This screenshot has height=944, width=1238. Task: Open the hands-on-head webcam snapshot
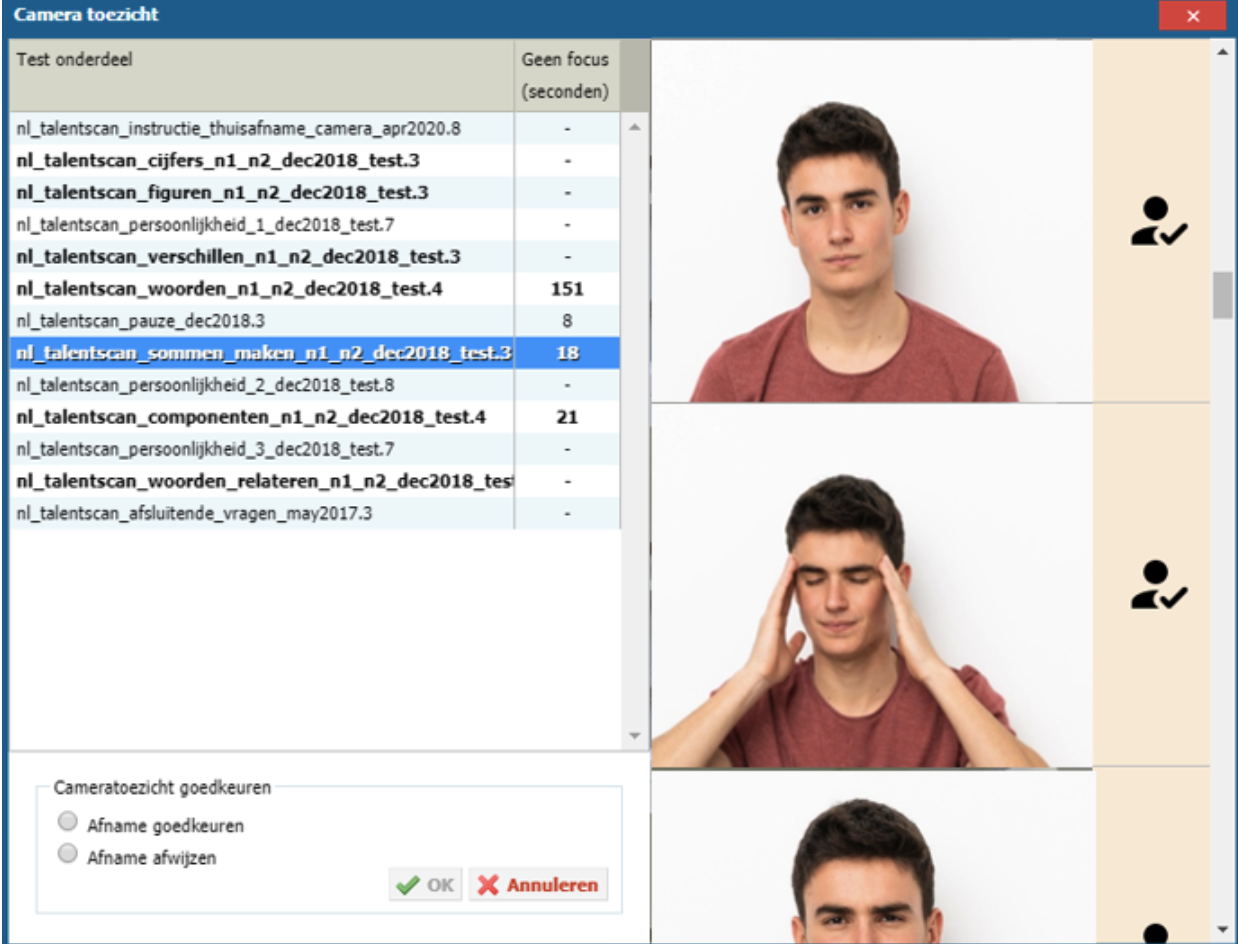click(x=871, y=586)
